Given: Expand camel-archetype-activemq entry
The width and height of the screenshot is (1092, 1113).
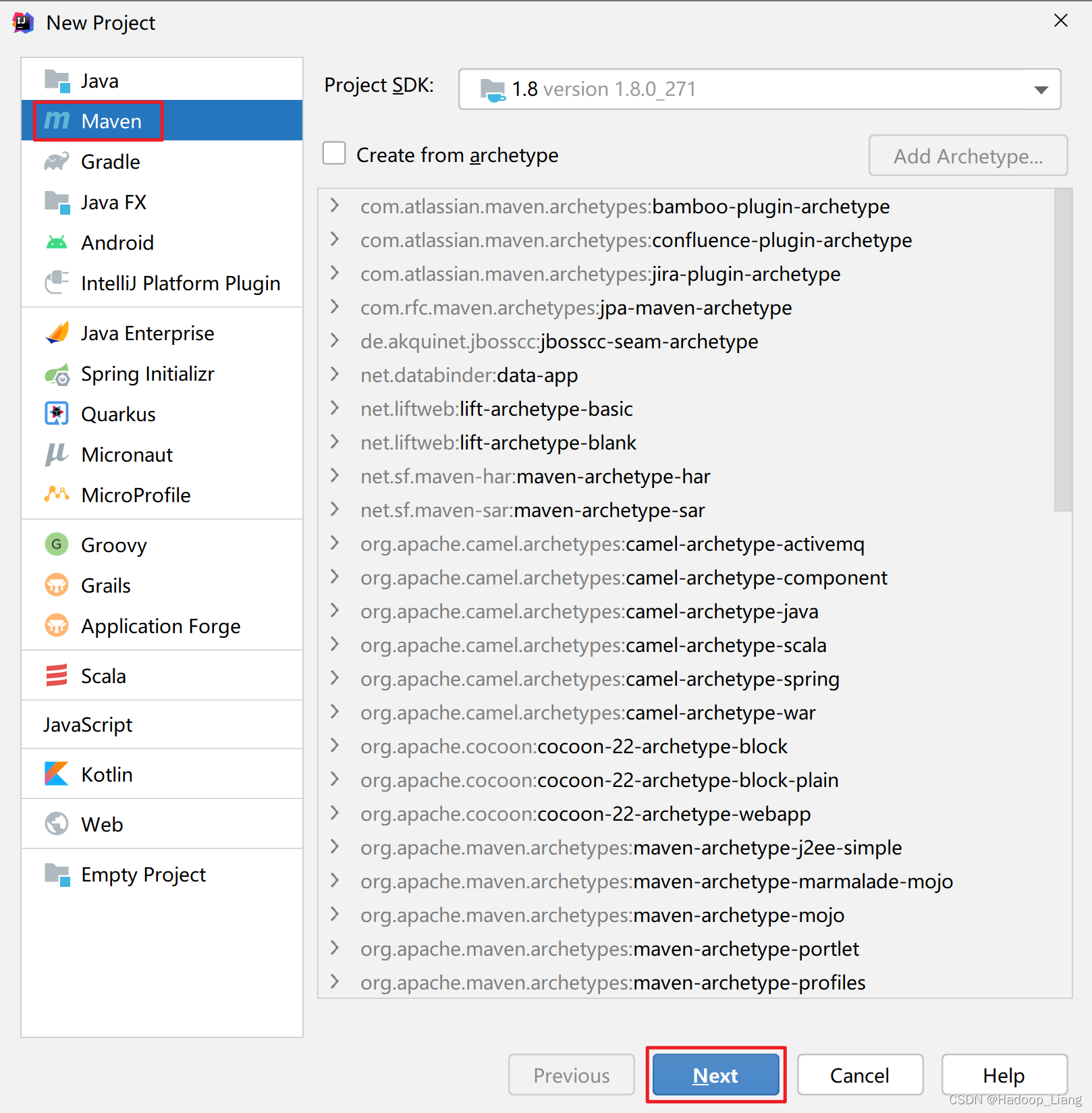Looking at the screenshot, I should point(335,543).
